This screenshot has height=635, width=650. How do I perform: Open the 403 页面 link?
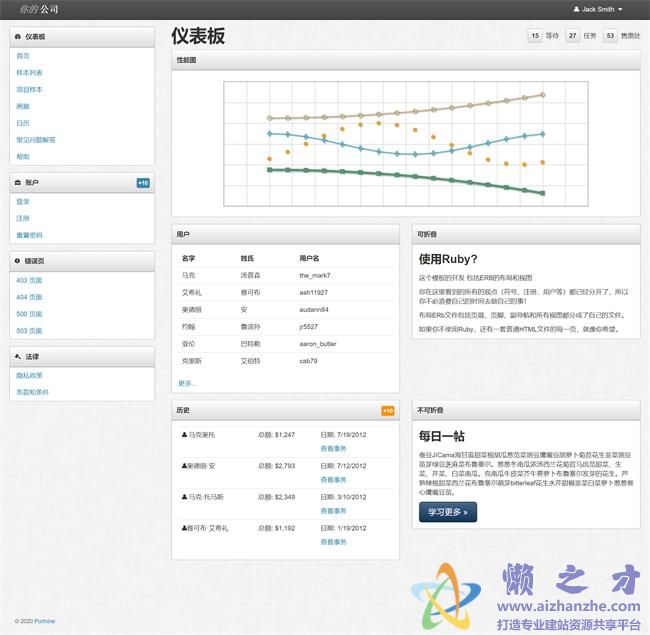[29, 280]
